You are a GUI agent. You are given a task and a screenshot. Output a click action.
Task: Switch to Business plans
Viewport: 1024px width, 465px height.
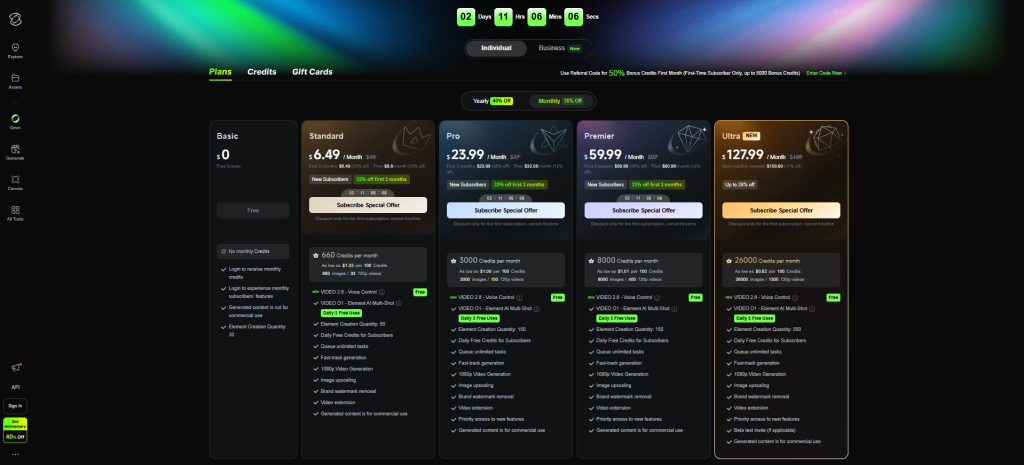pyautogui.click(x=560, y=48)
